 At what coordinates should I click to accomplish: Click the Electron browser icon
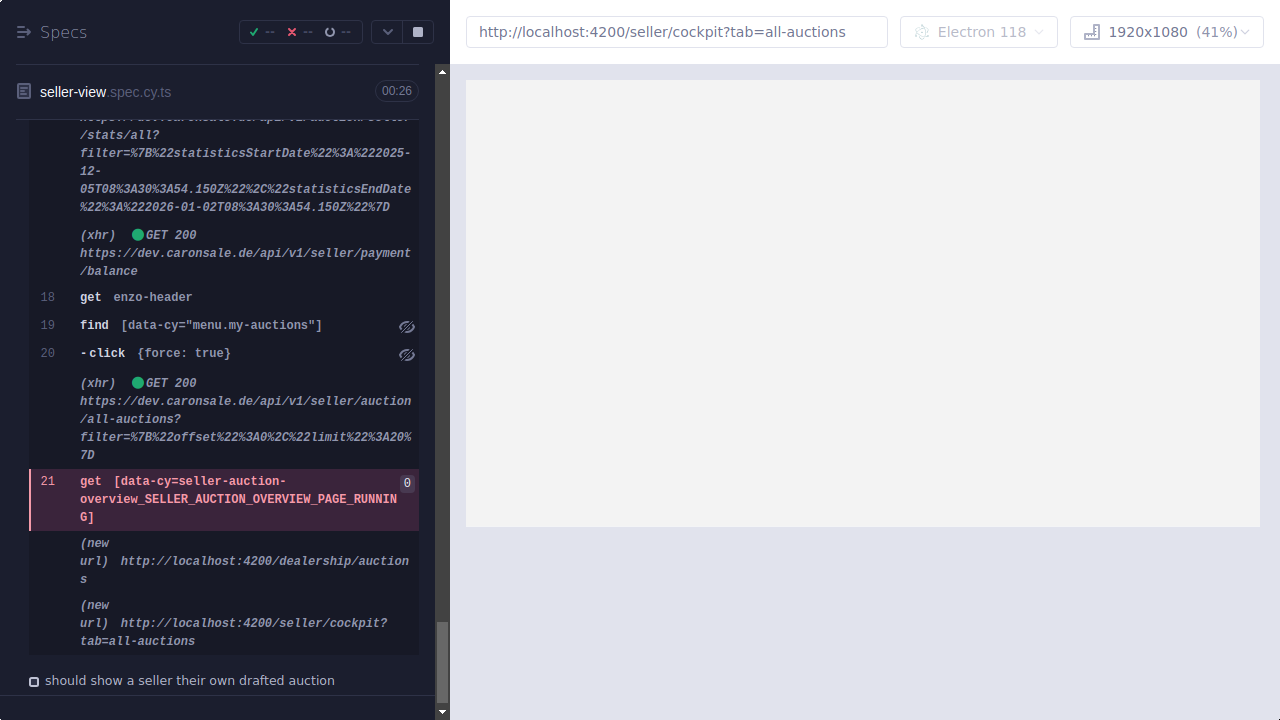[x=921, y=31]
